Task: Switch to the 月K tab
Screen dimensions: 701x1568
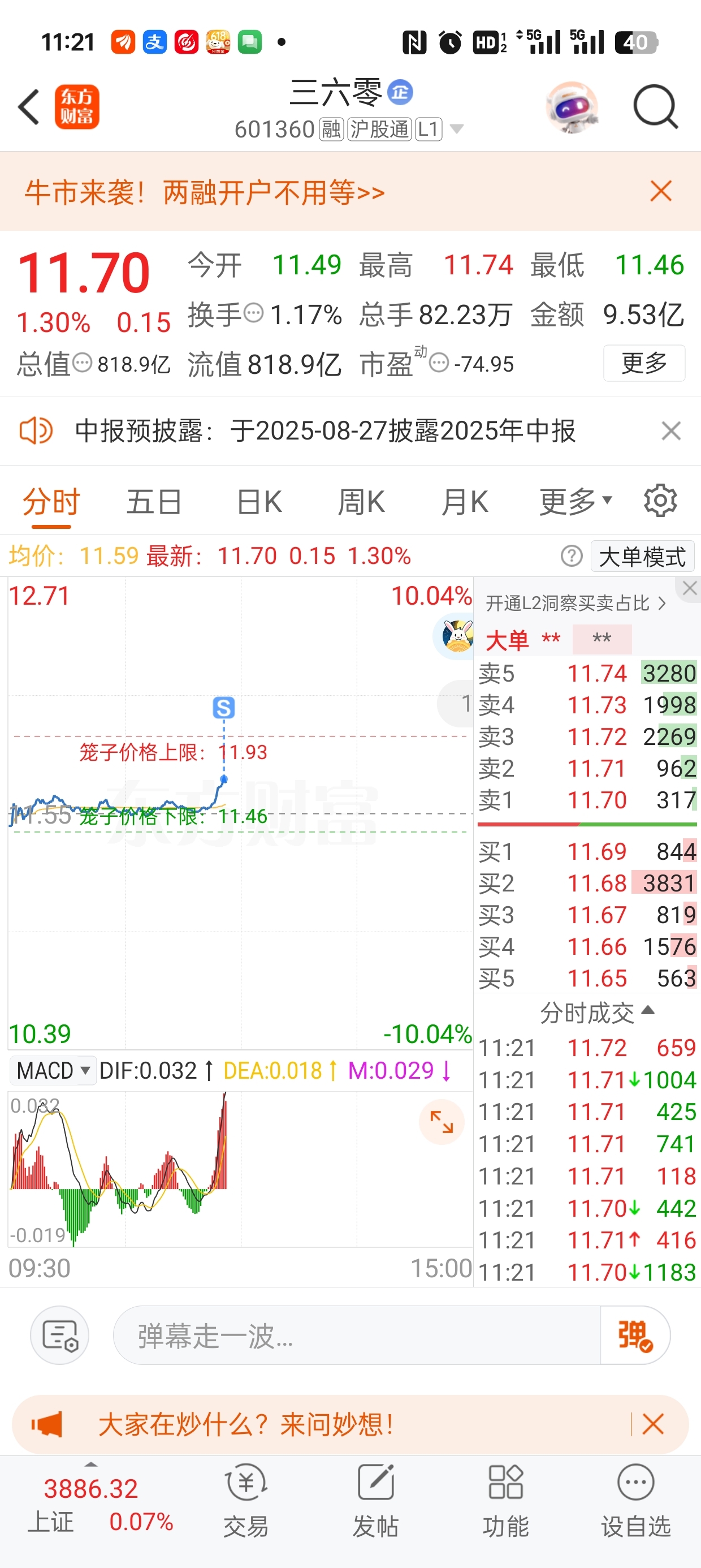Action: (465, 502)
